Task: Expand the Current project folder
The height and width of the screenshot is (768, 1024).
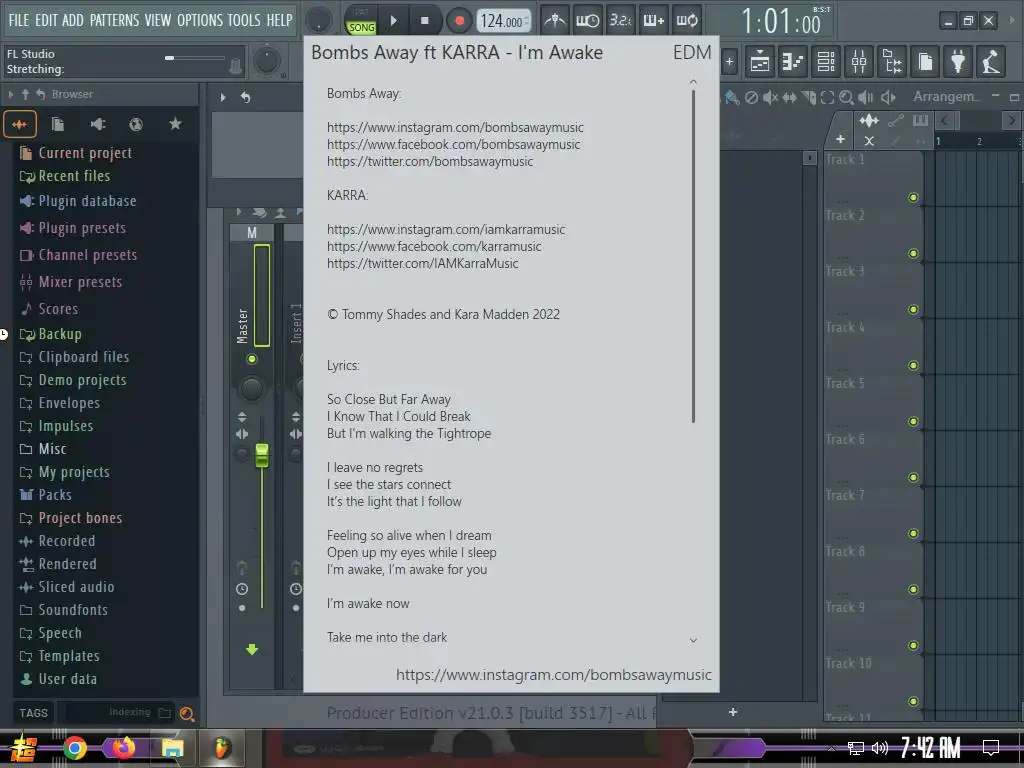Action: (76, 153)
